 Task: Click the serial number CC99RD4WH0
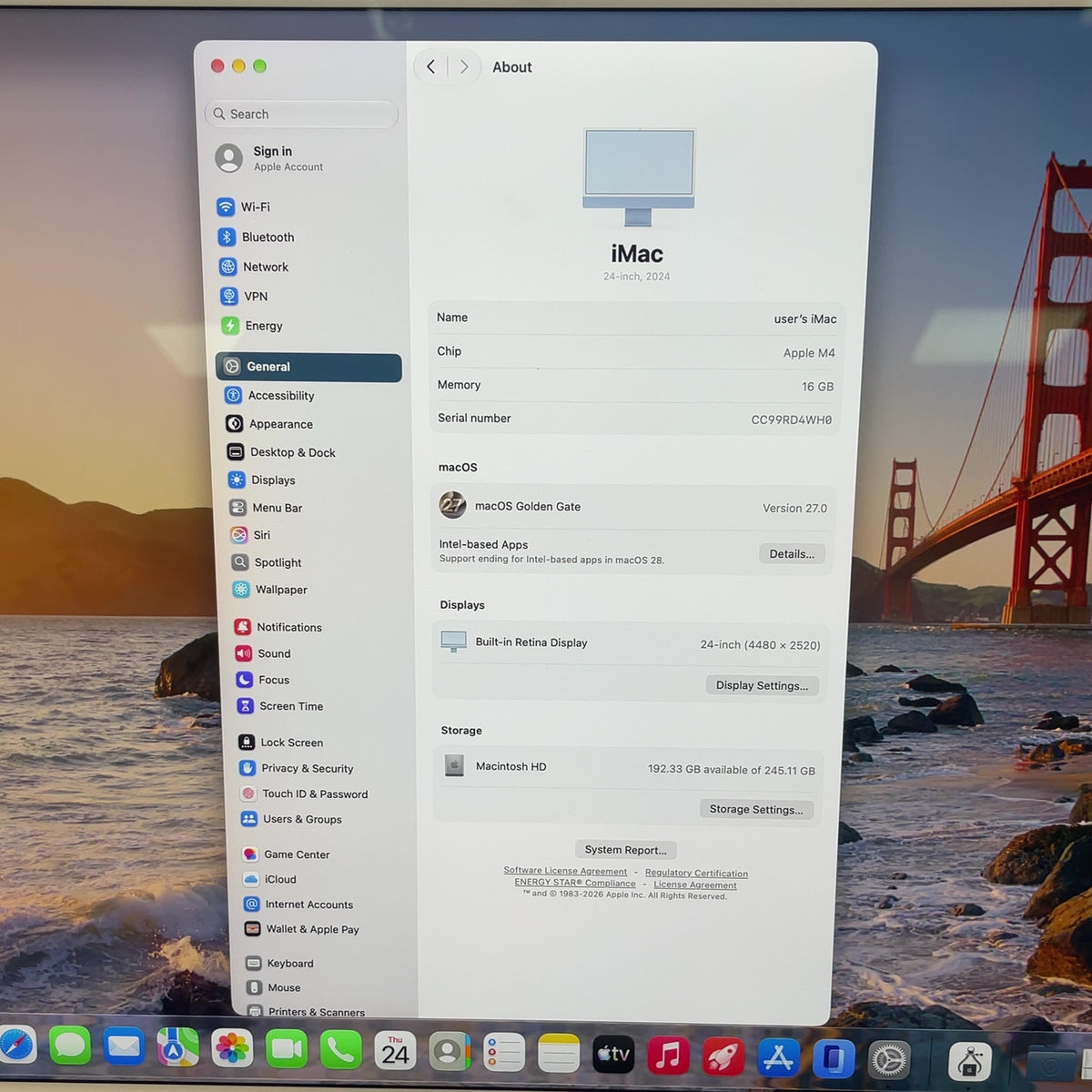pos(792,420)
